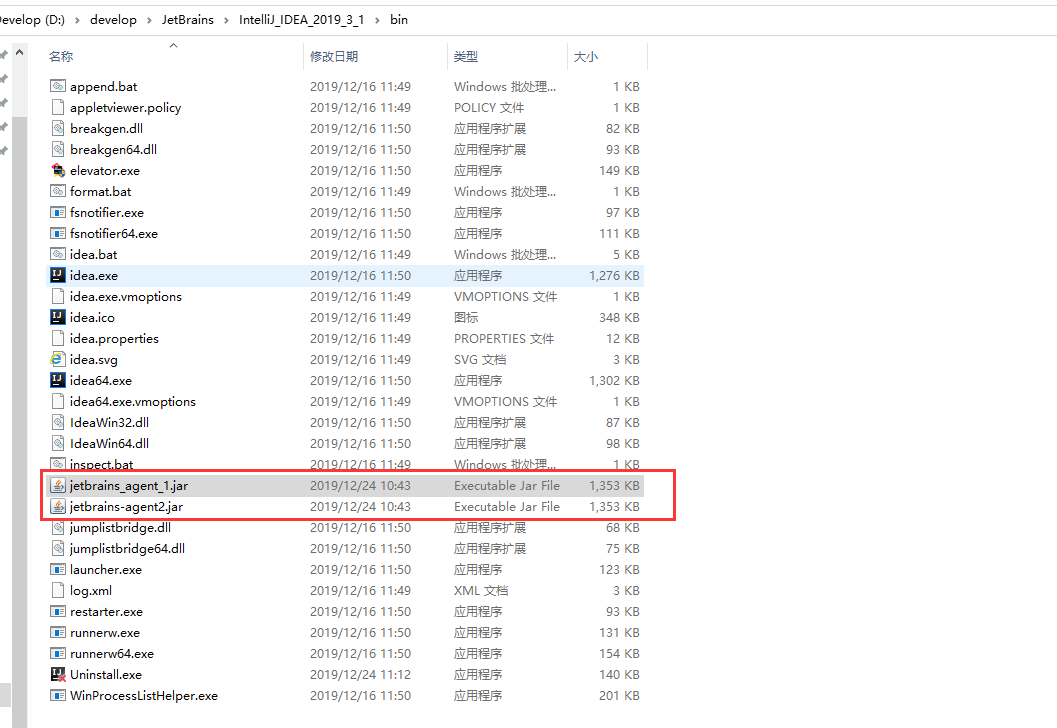Go to the Develop (D:) drive breadcrumb

click(x=32, y=20)
